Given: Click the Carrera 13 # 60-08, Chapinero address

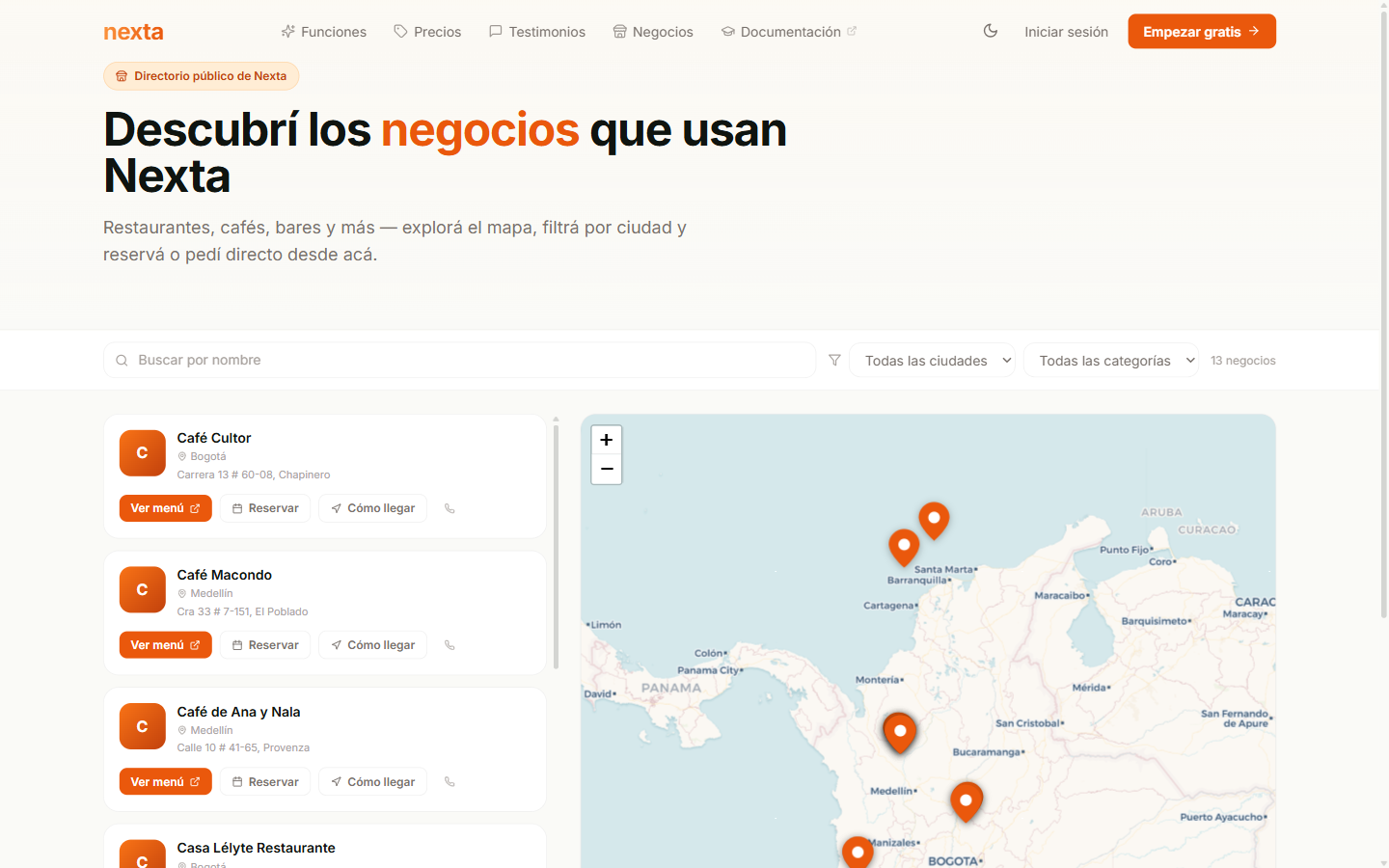Looking at the screenshot, I should 254,475.
